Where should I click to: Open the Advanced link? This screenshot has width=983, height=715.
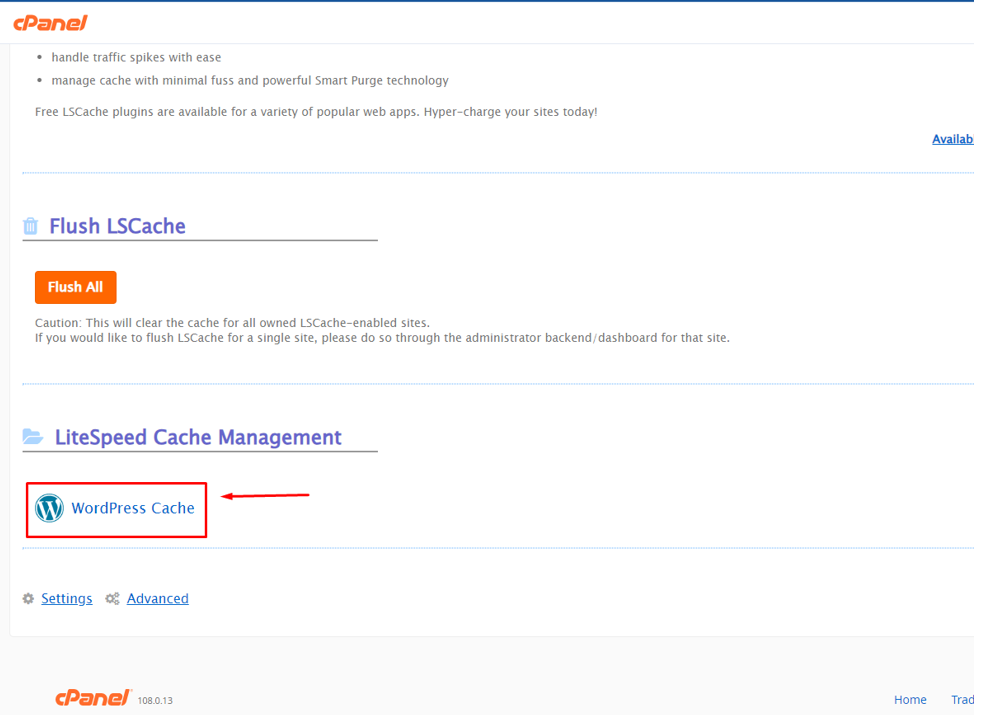(157, 598)
